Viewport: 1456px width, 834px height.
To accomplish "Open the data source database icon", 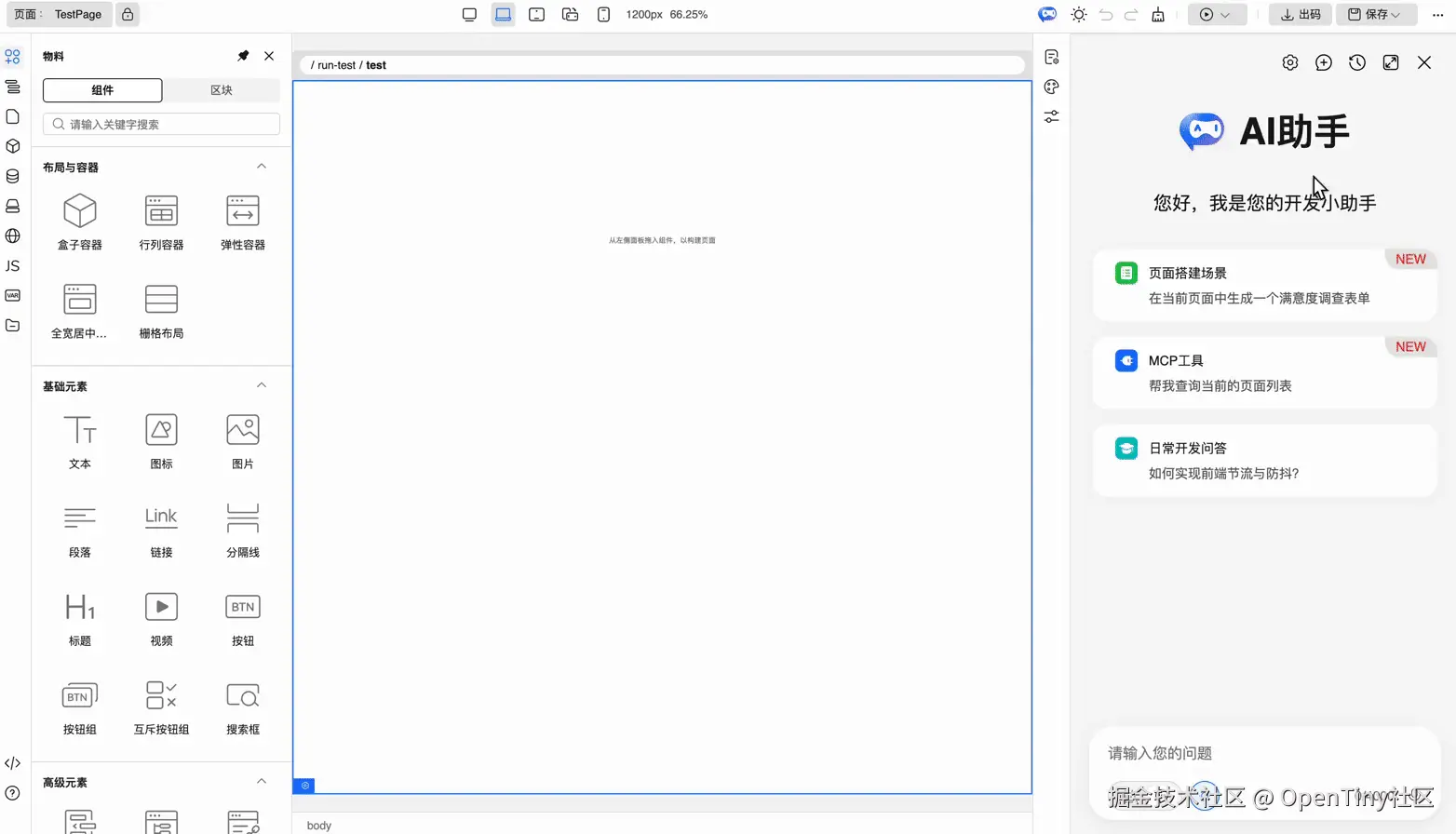I will point(12,176).
